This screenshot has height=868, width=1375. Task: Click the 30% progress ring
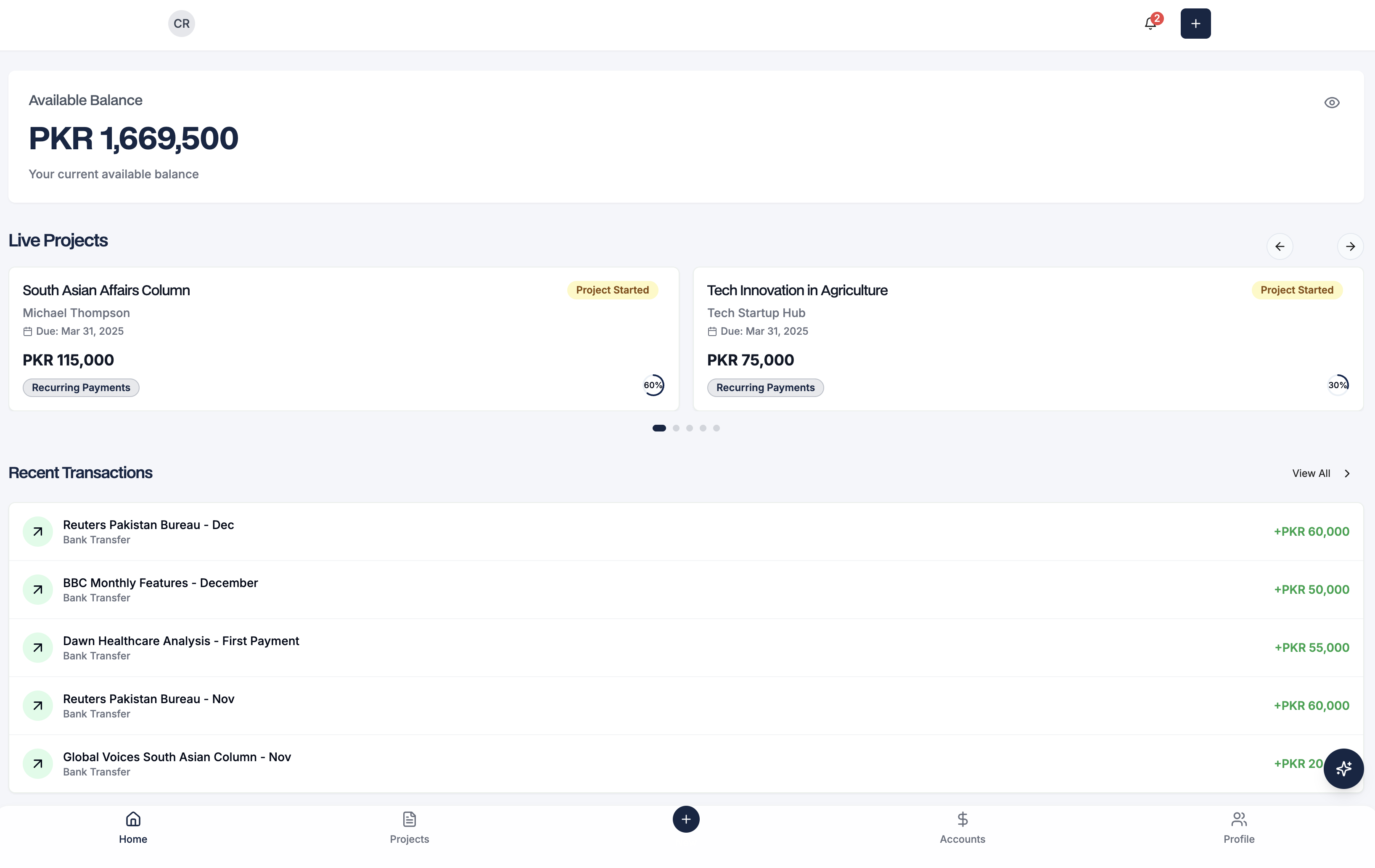click(x=1338, y=385)
